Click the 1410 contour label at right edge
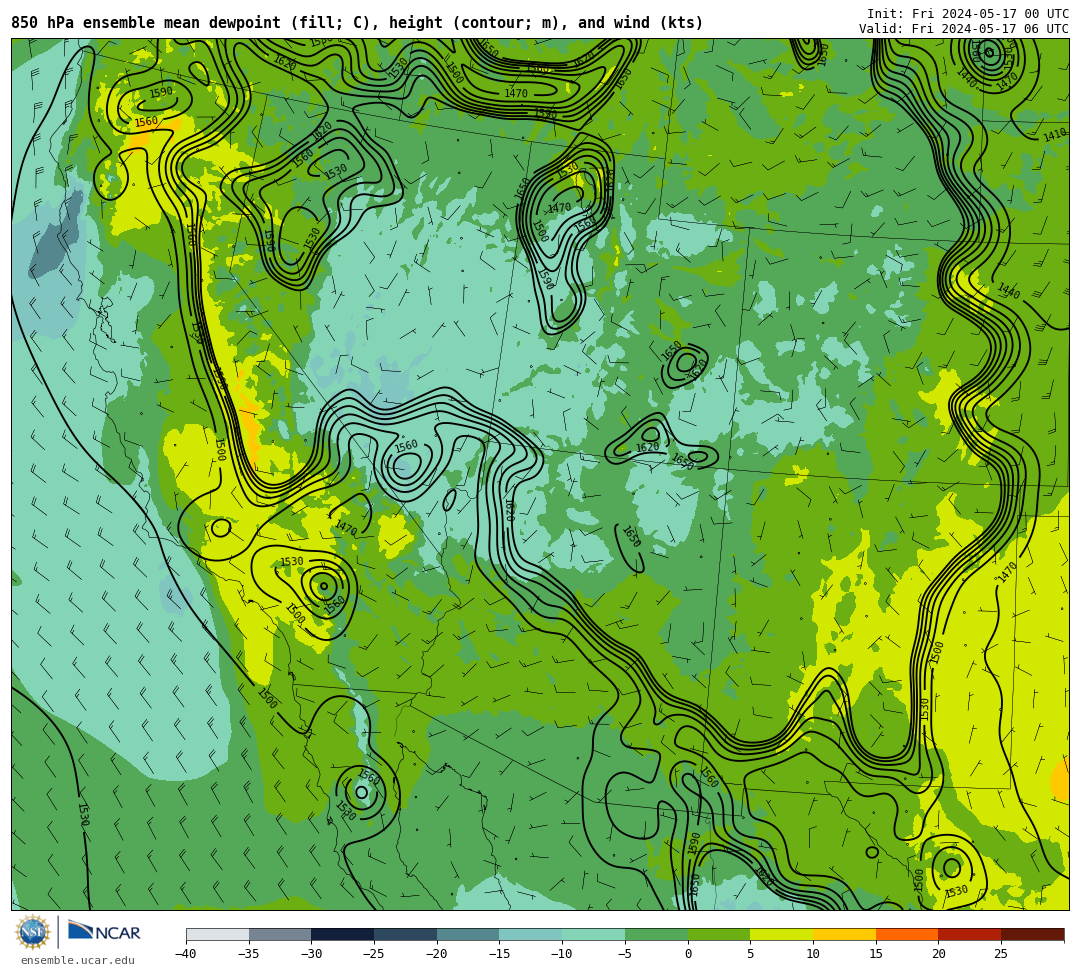The image size is (1080, 973). (x=1055, y=136)
